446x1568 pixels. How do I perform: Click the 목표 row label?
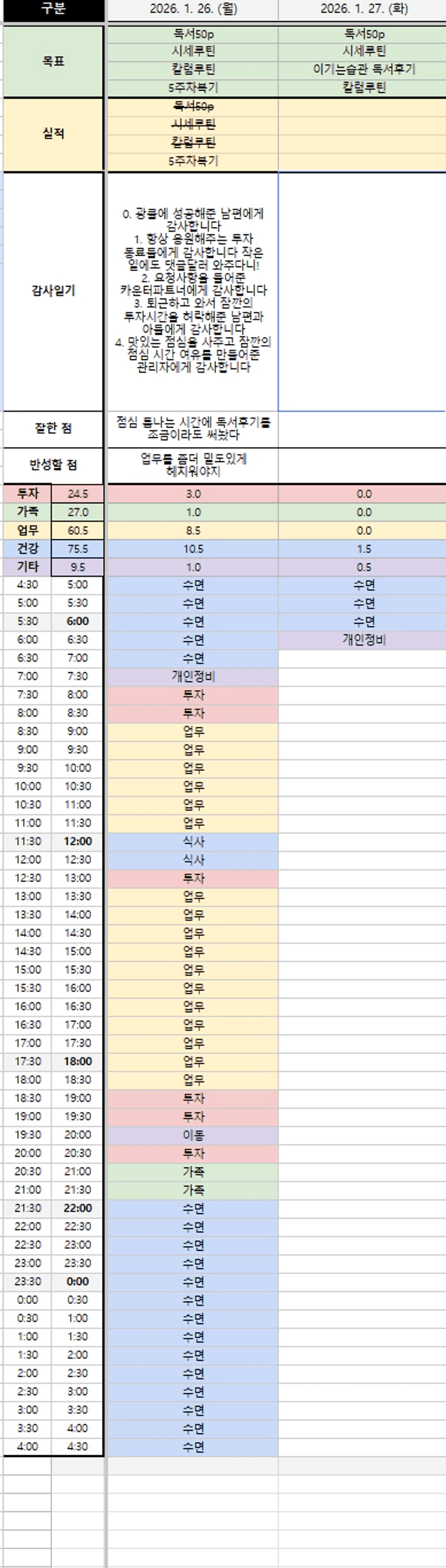point(53,61)
